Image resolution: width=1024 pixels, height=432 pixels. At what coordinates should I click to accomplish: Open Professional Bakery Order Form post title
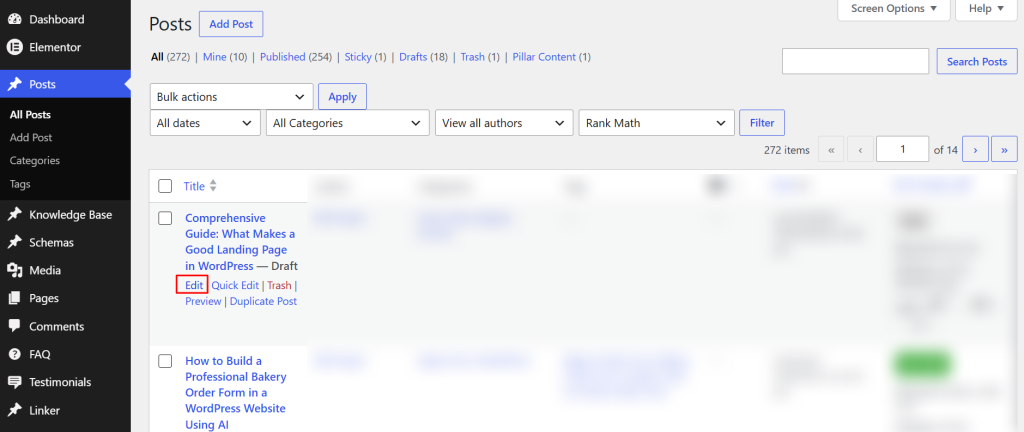click(236, 393)
